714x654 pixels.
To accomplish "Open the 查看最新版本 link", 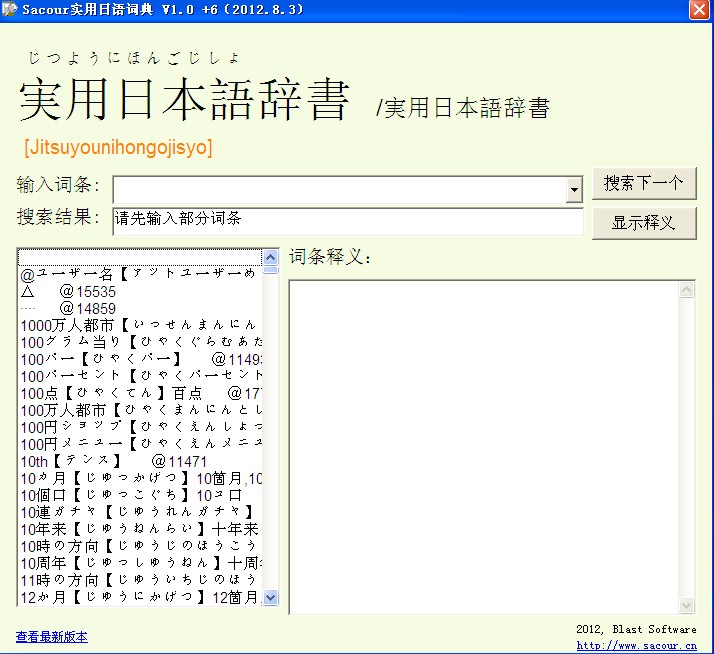I will [51, 637].
